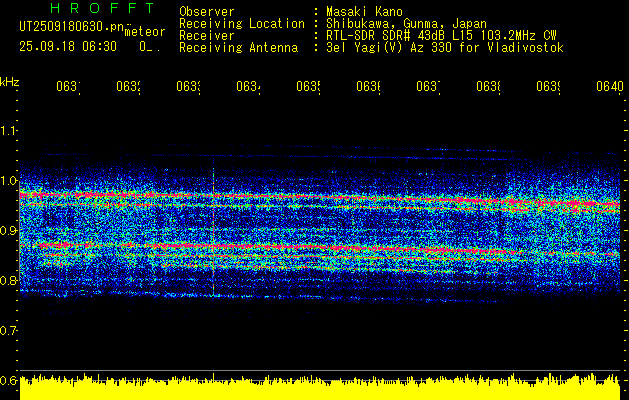Click the 'meteor' label
This screenshot has height=400, width=629.
[x=145, y=32]
